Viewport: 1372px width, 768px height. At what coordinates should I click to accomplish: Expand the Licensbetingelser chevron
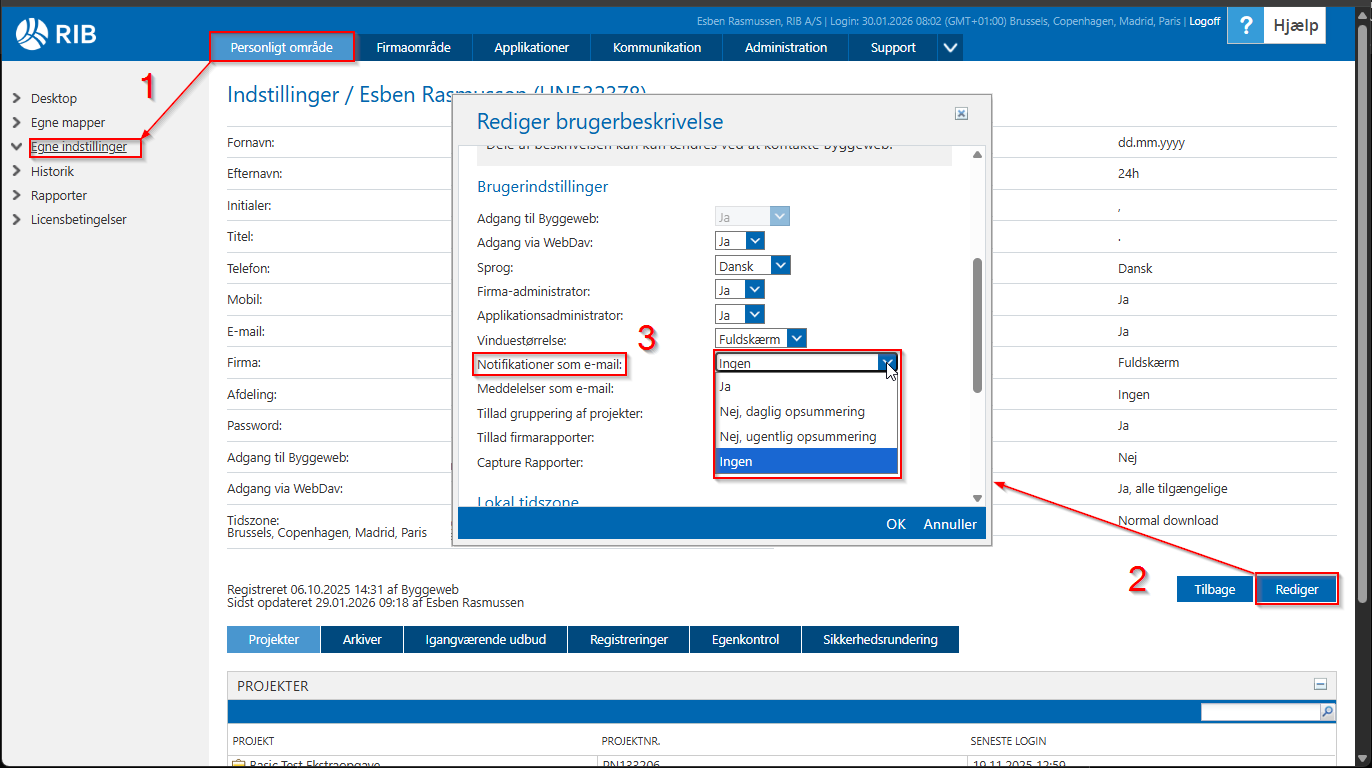16,219
